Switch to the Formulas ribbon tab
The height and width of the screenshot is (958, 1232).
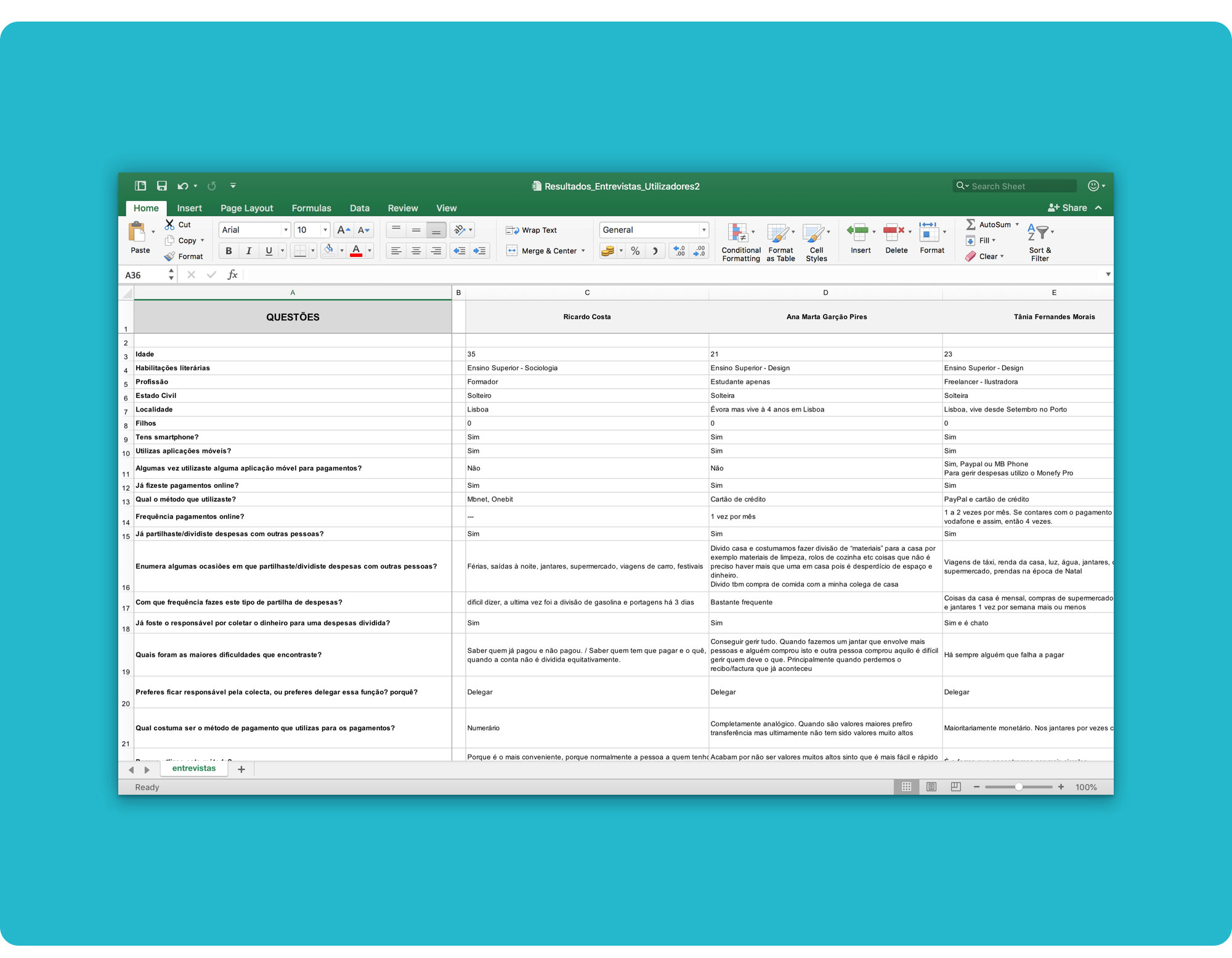[x=311, y=208]
